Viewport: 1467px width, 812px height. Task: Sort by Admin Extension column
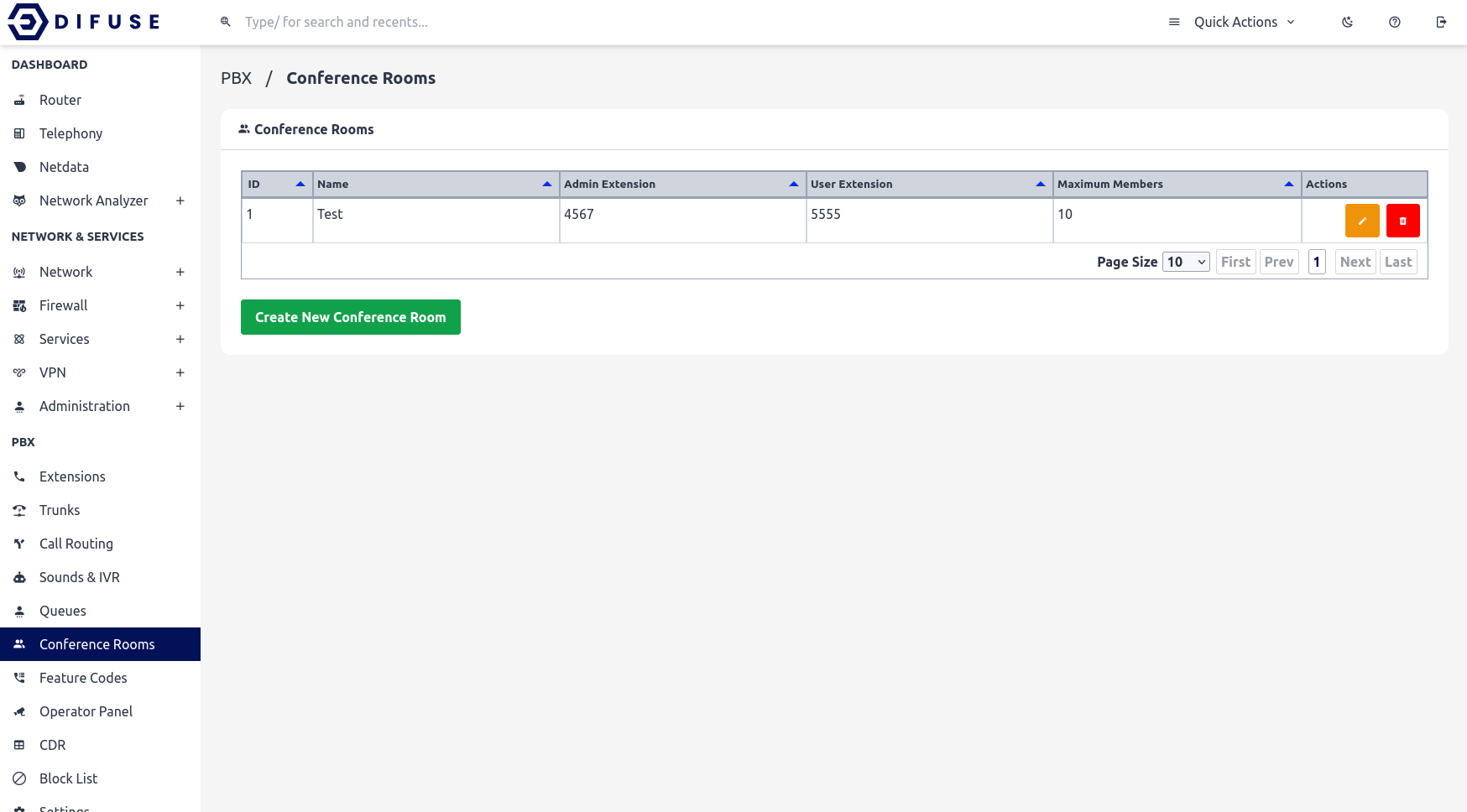pos(682,184)
